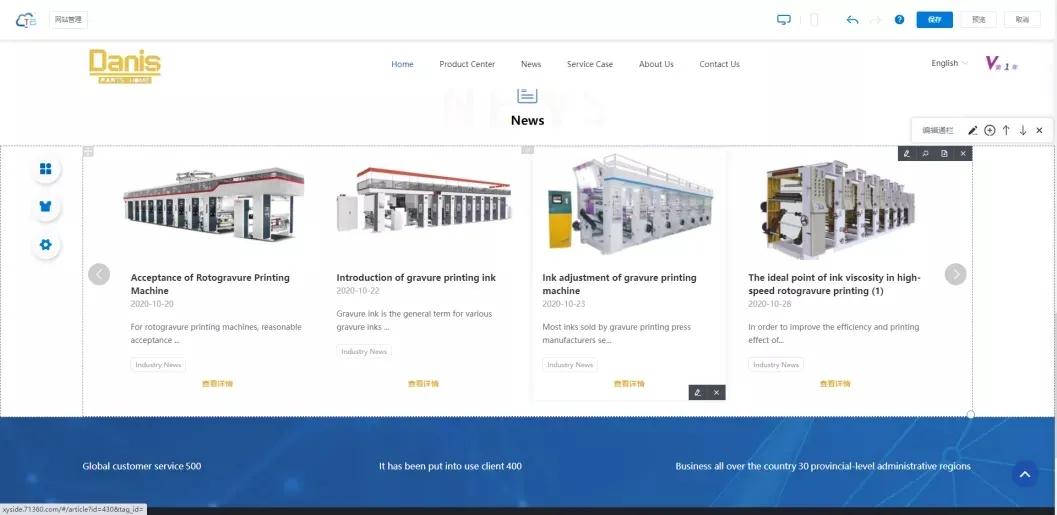The image size is (1057, 515).
Task: Open the blue help question-mark icon
Action: [899, 20]
